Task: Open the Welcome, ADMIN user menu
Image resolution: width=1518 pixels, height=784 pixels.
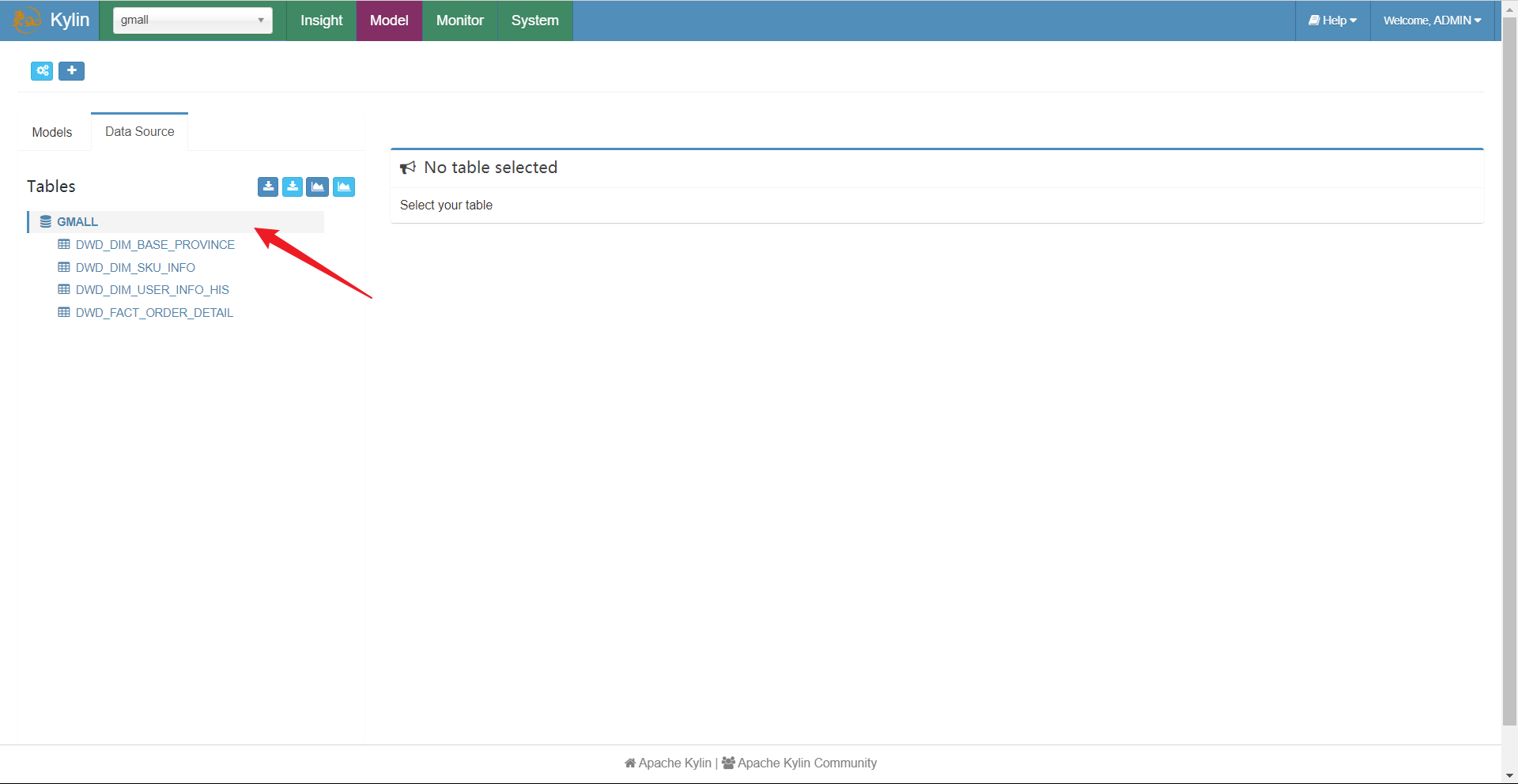Action: 1432,21
